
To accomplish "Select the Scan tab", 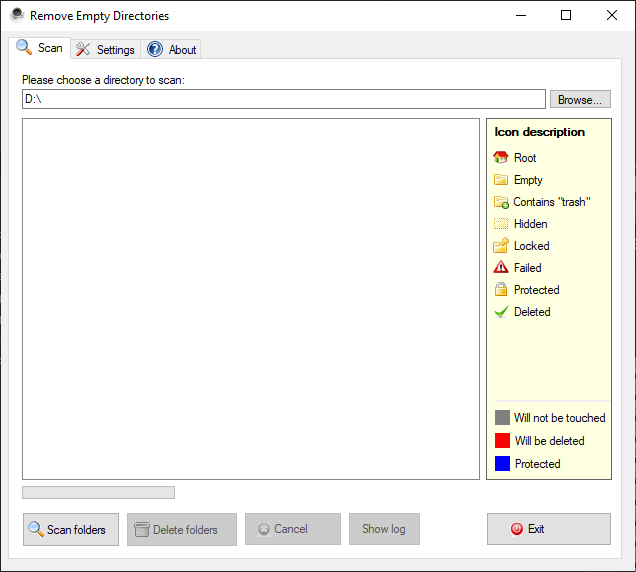I will [x=39, y=48].
